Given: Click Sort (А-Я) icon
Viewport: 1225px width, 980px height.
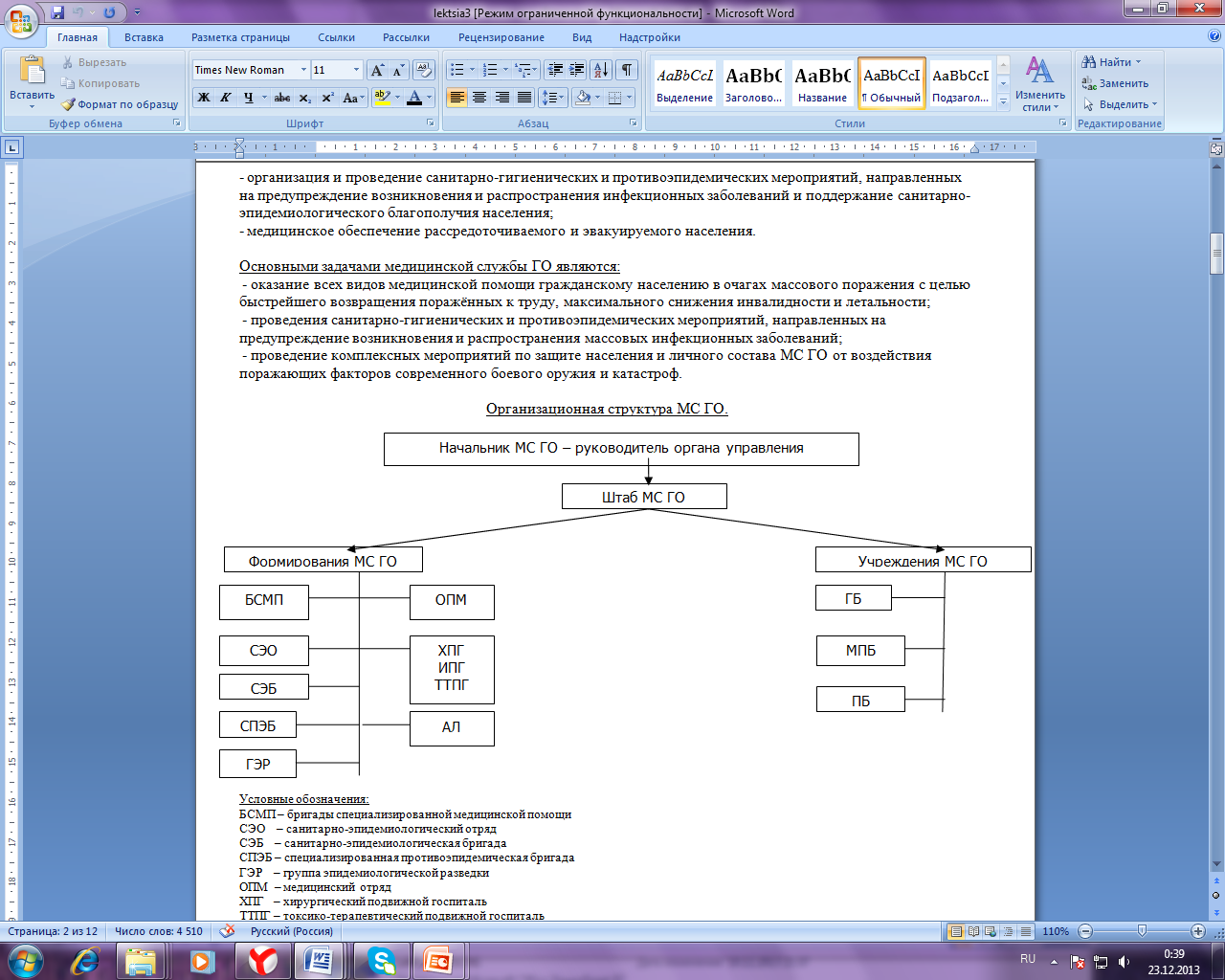Looking at the screenshot, I should click(600, 70).
